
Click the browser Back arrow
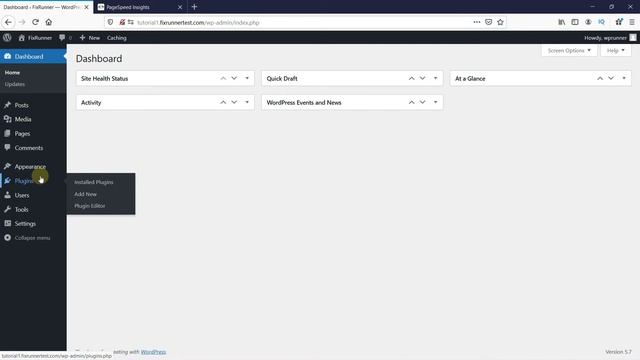point(8,22)
